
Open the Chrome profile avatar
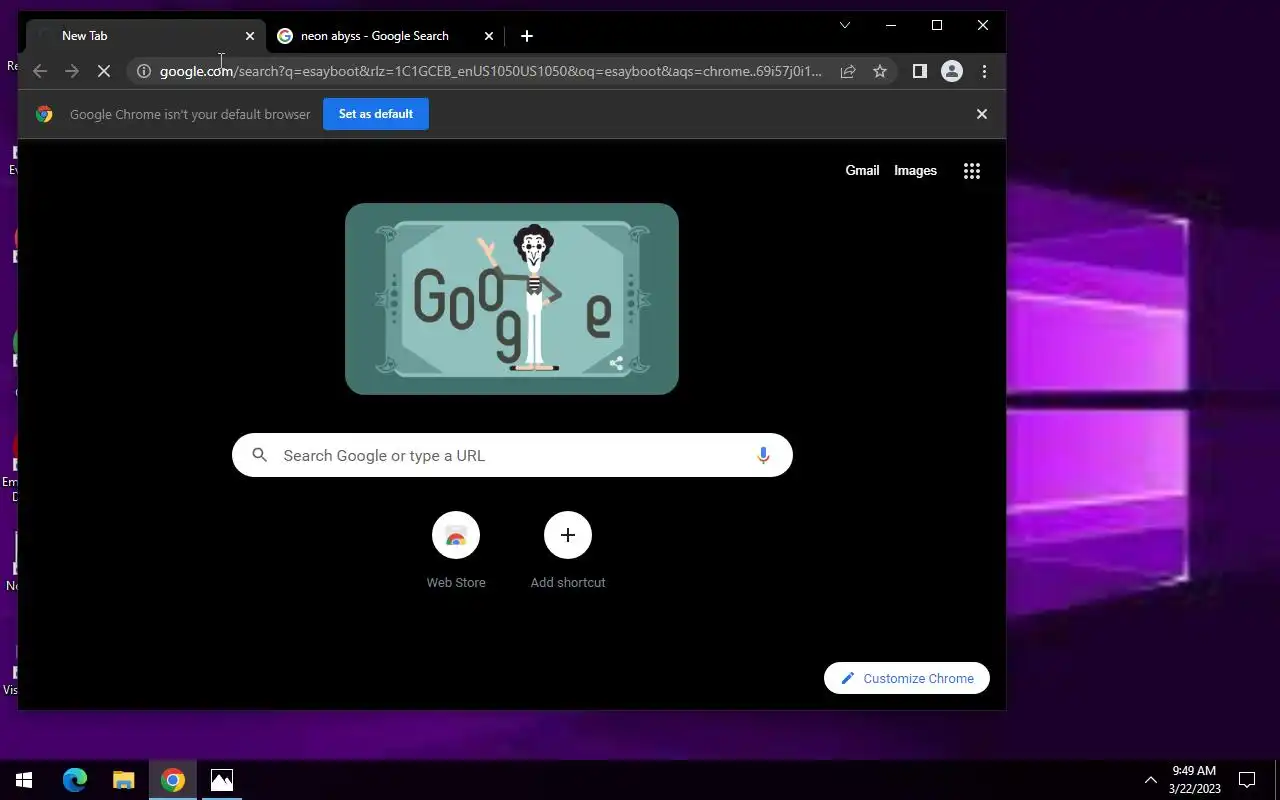tap(952, 71)
